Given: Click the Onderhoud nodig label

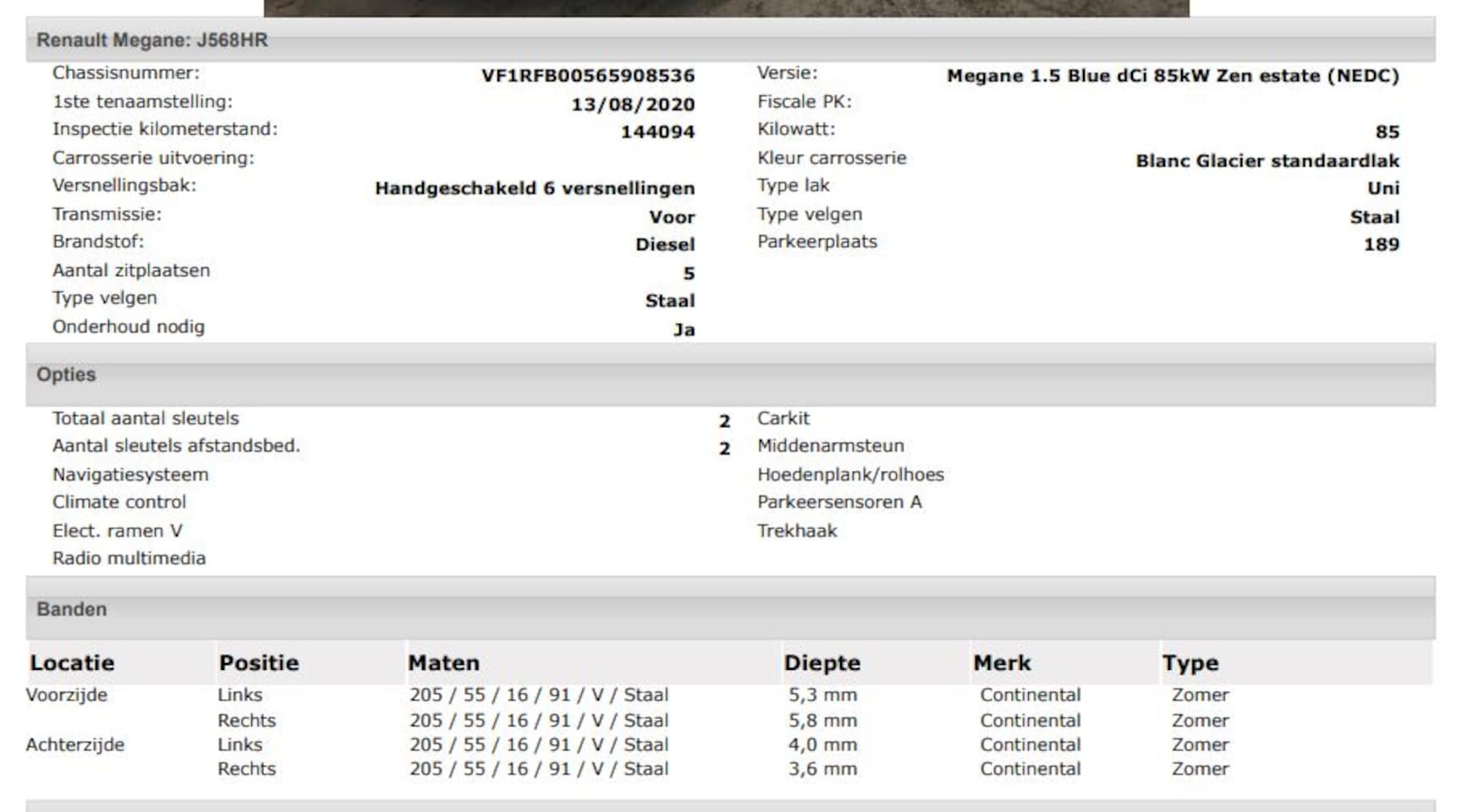Looking at the screenshot, I should click(129, 326).
